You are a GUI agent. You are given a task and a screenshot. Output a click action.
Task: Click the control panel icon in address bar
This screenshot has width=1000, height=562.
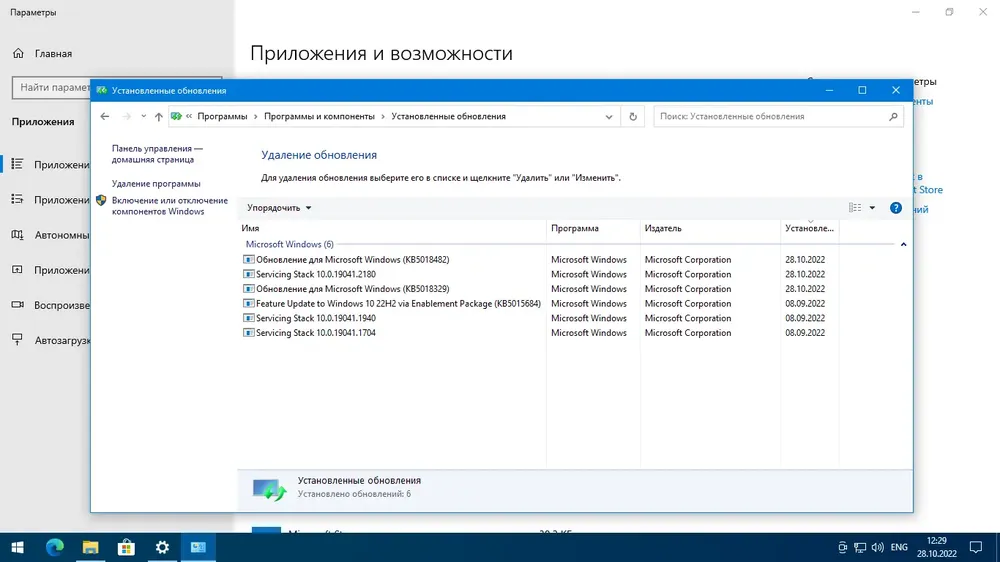pyautogui.click(x=177, y=116)
